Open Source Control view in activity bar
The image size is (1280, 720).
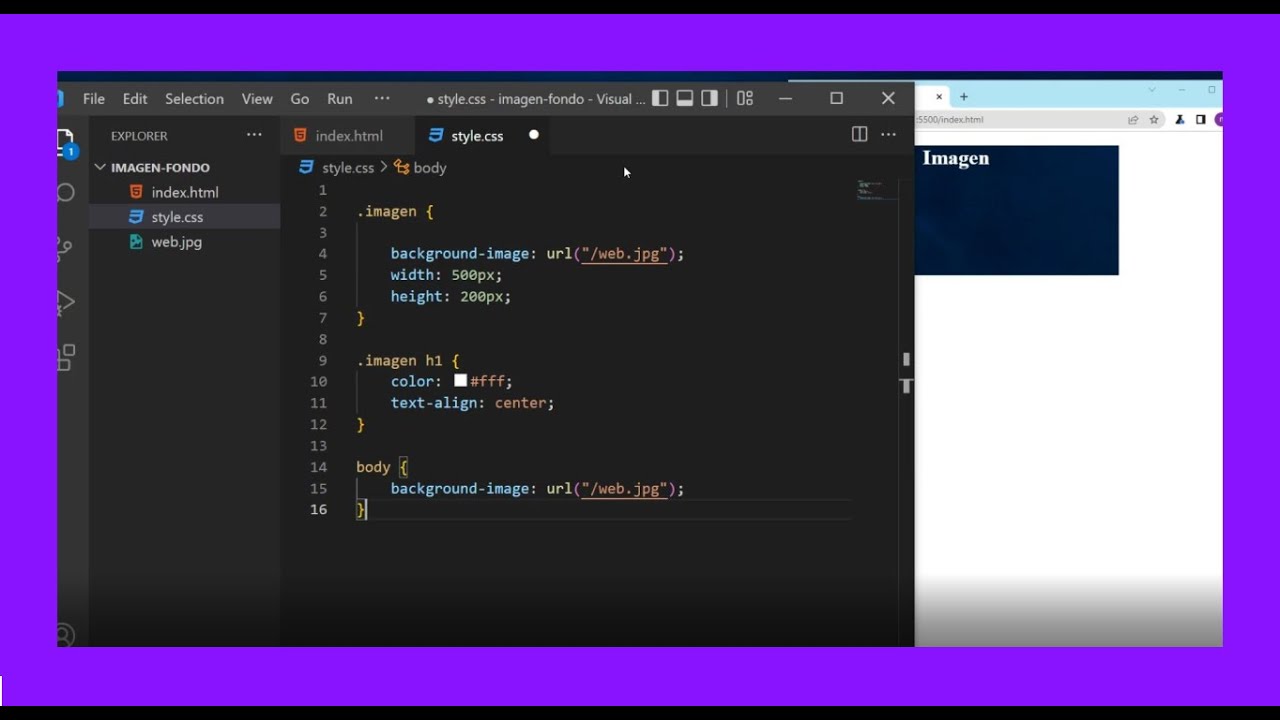65,248
